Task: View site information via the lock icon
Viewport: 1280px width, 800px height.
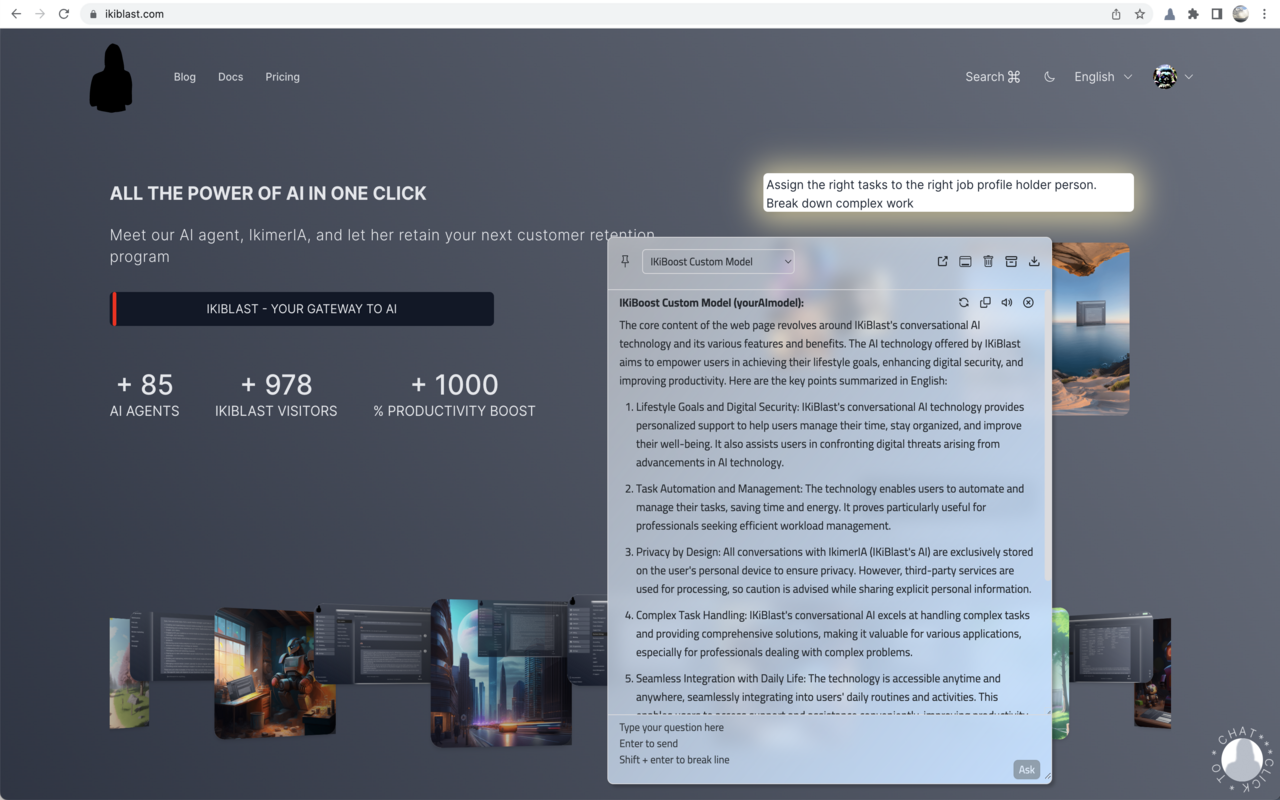Action: (92, 14)
